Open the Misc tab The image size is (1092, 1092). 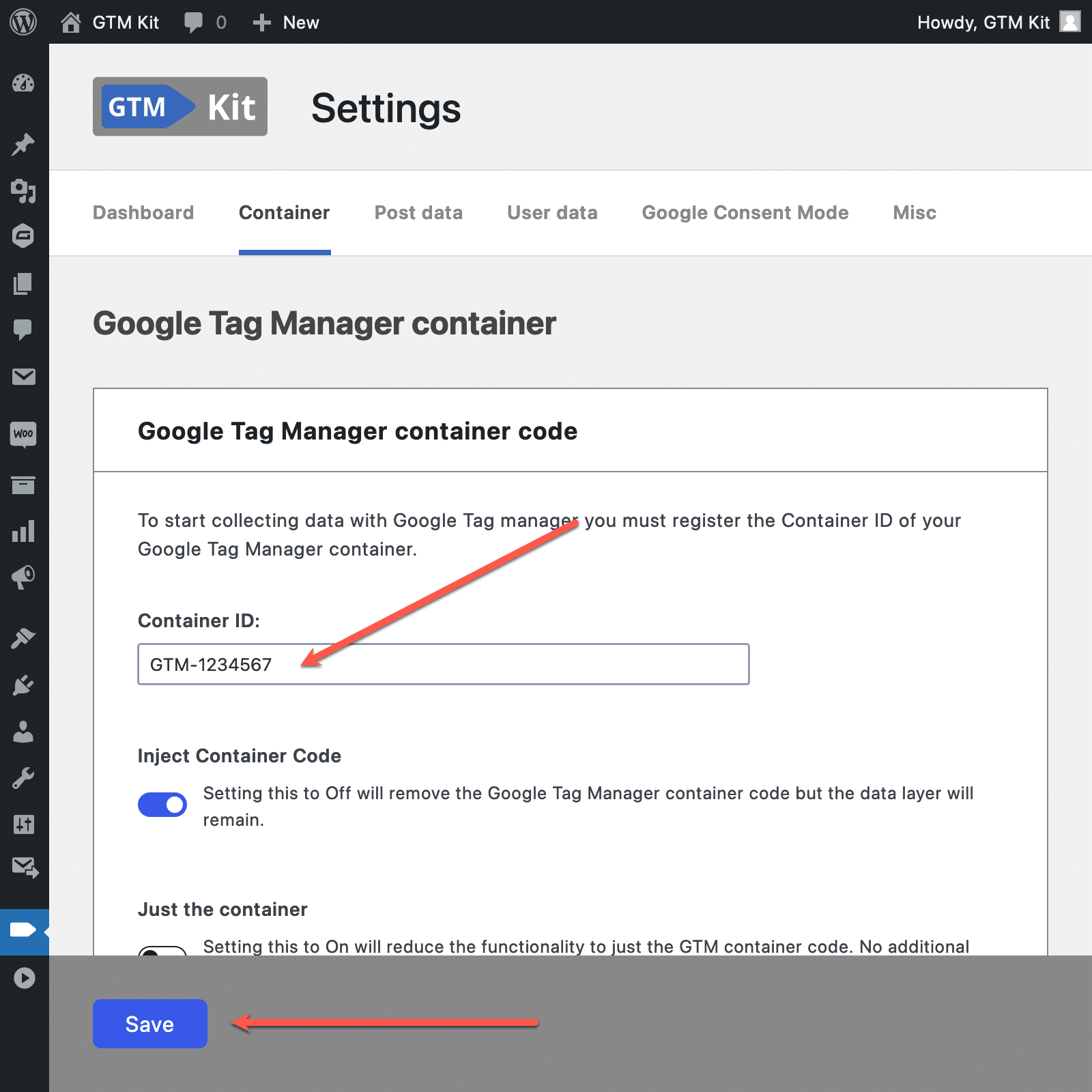(x=915, y=213)
